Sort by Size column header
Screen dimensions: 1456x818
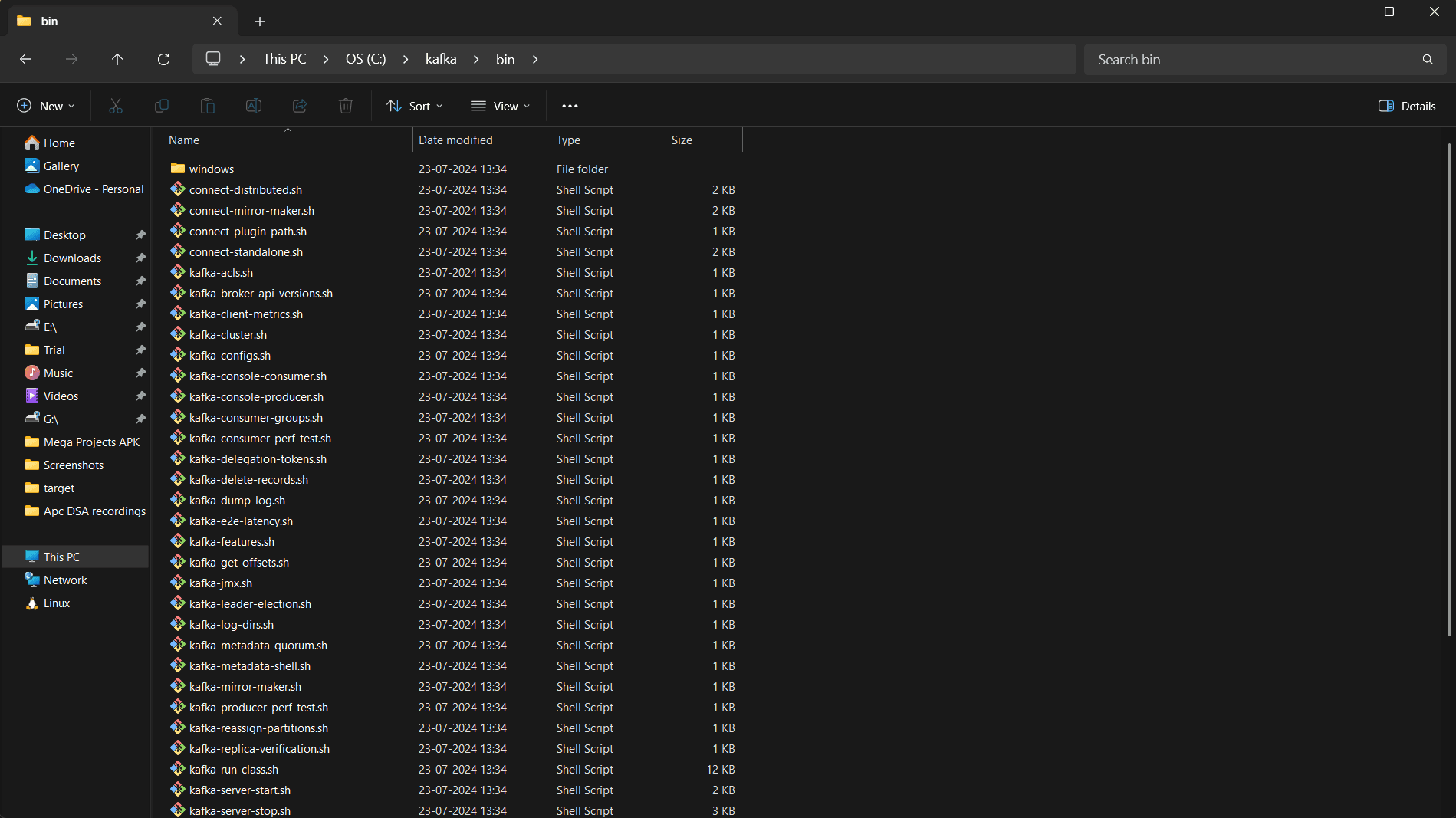[x=704, y=140]
